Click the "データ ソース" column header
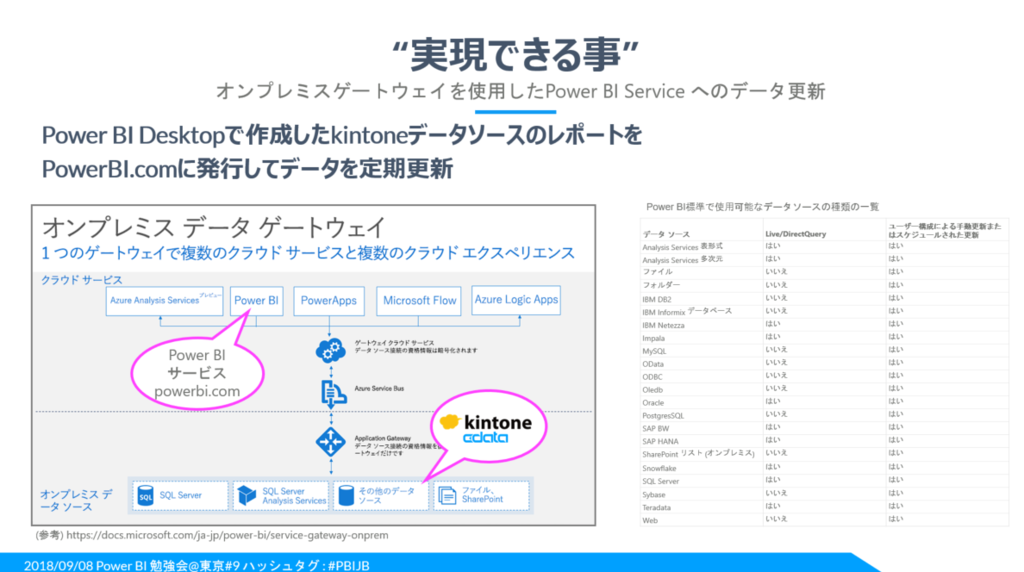The height and width of the screenshot is (572, 1024). tap(666, 234)
